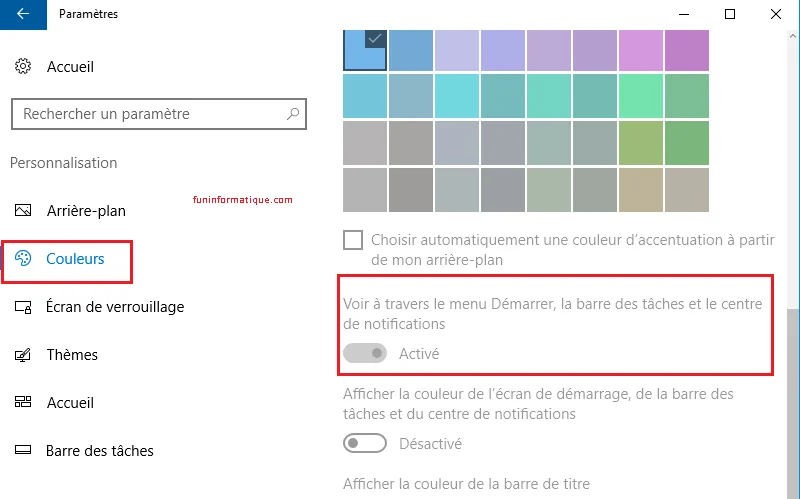The width and height of the screenshot is (800, 499).
Task: Toggle transparency of Démarrer menu switch
Action: pyautogui.click(x=365, y=353)
